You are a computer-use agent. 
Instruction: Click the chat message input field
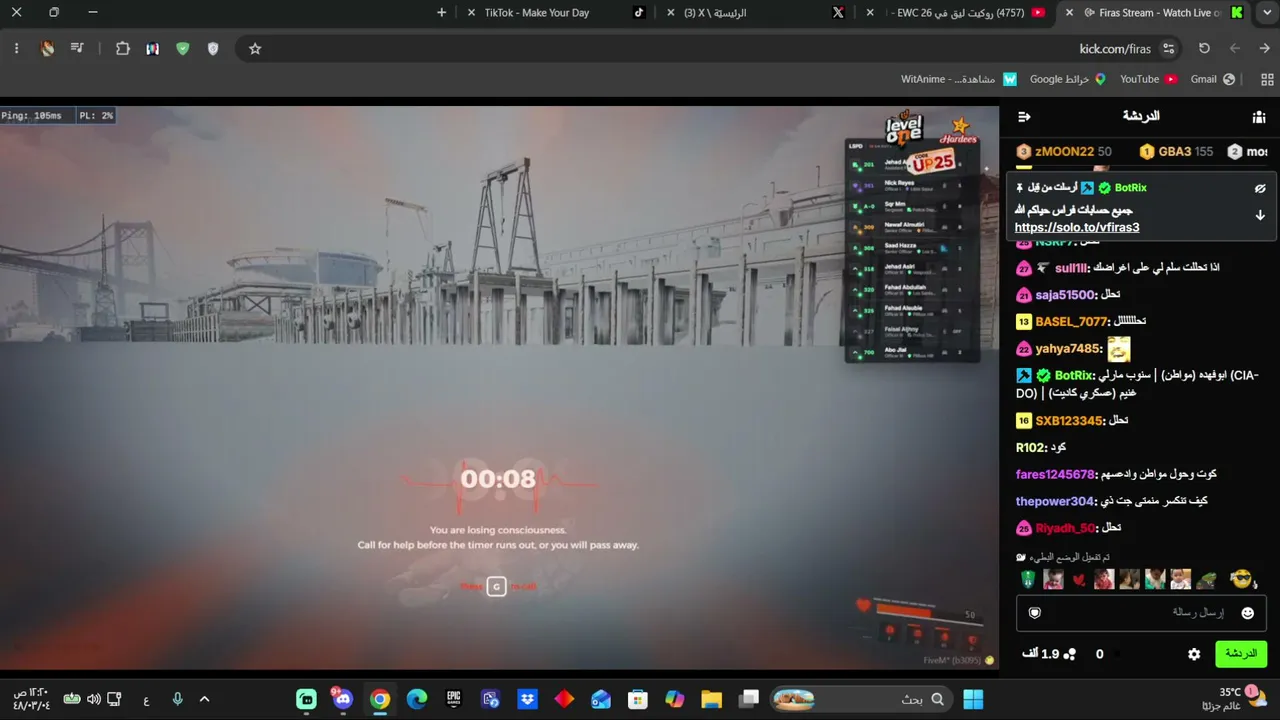(1141, 613)
